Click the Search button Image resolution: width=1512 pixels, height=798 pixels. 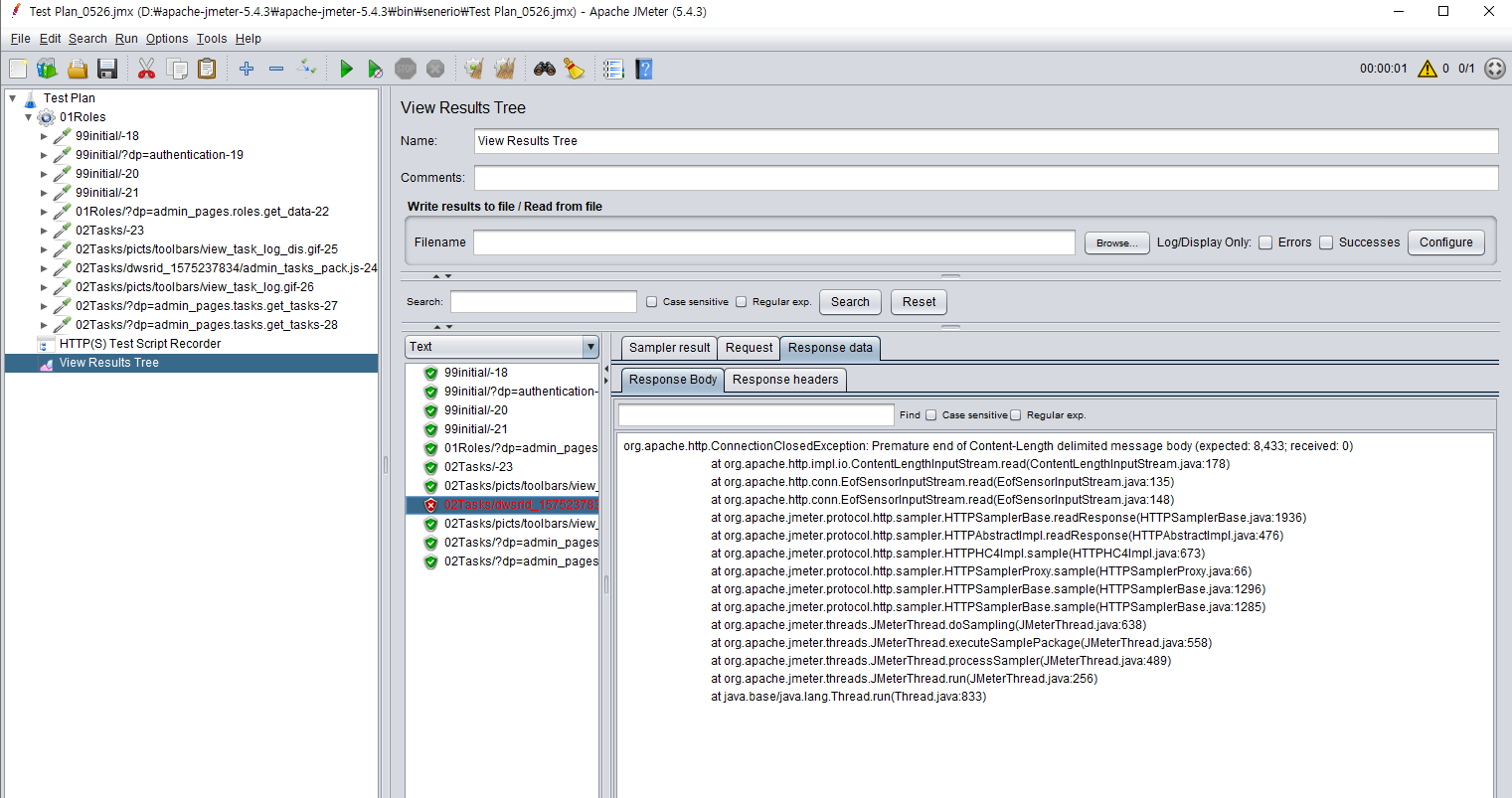(850, 302)
